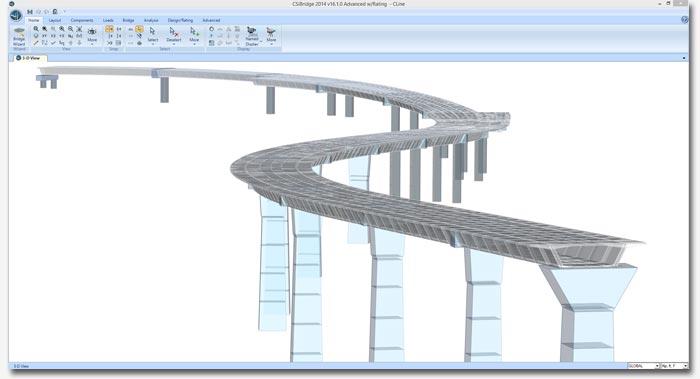Expand the Select group More dropdown
The image size is (700, 379).
click(x=194, y=35)
